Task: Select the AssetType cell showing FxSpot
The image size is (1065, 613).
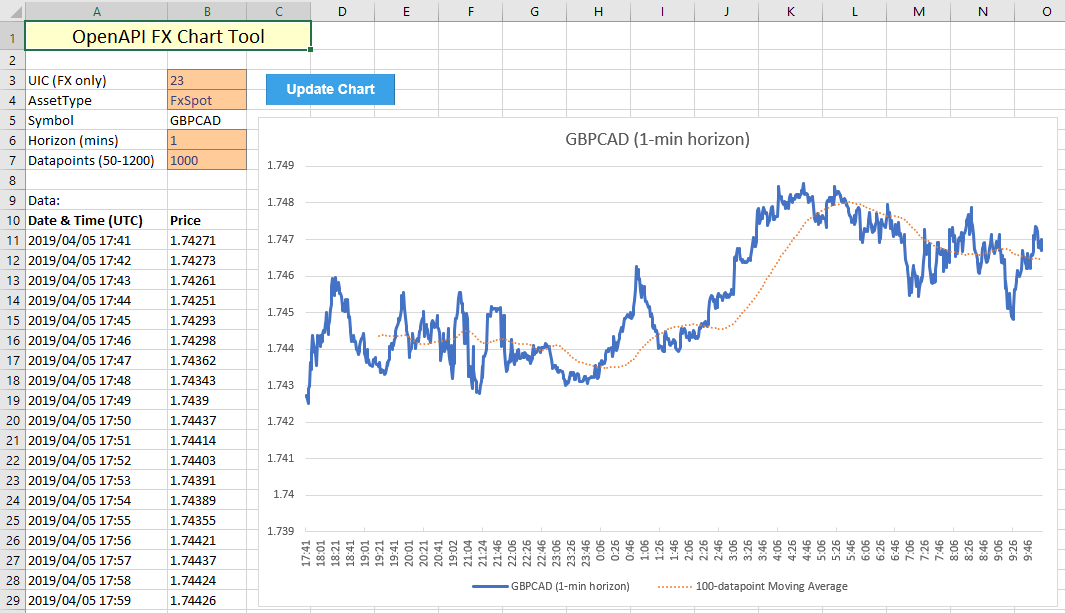Action: click(x=207, y=100)
